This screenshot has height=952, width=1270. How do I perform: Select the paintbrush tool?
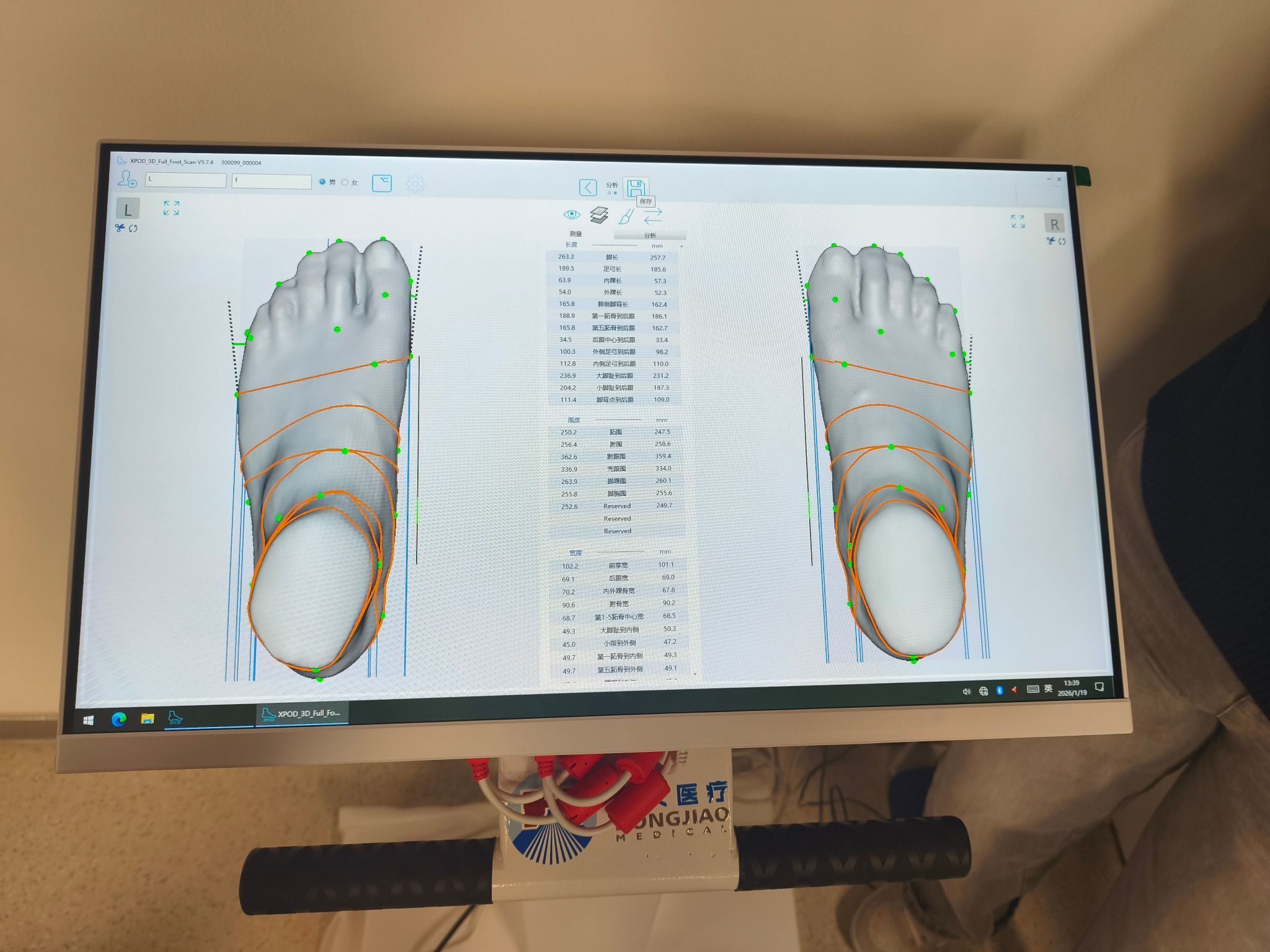(x=626, y=216)
